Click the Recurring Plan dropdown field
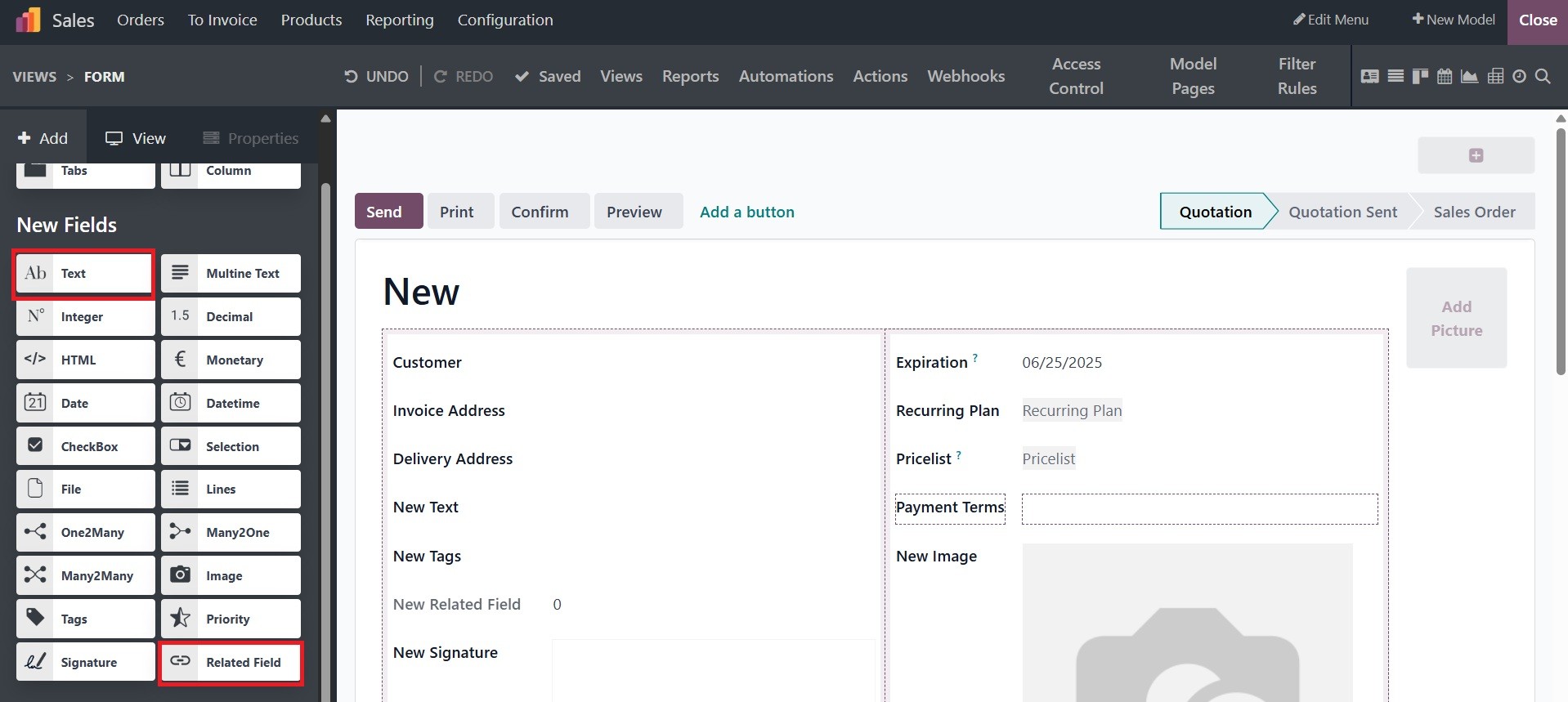The width and height of the screenshot is (1568, 702). (1072, 410)
